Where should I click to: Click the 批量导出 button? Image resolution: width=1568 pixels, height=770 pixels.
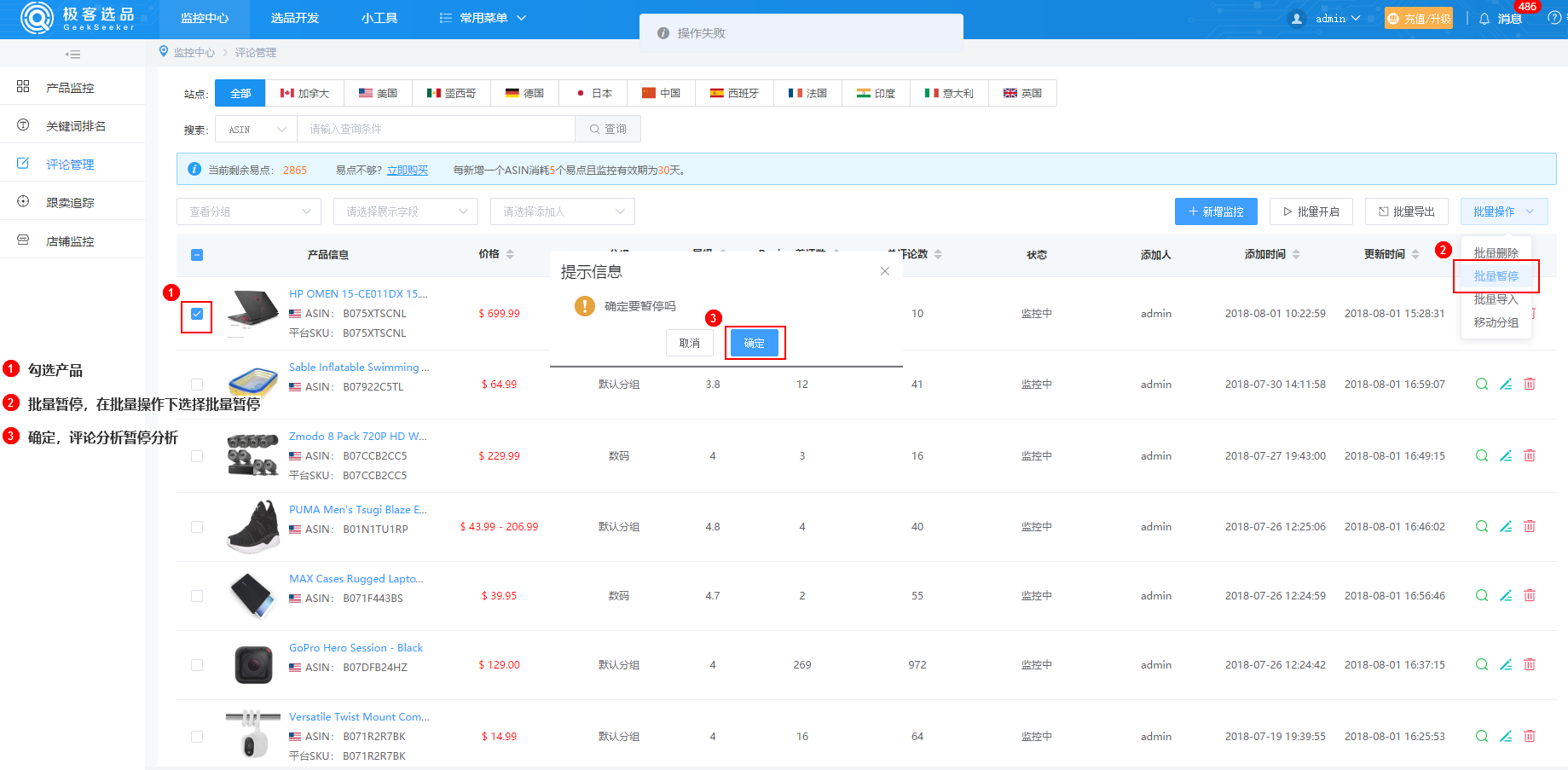tap(1407, 211)
